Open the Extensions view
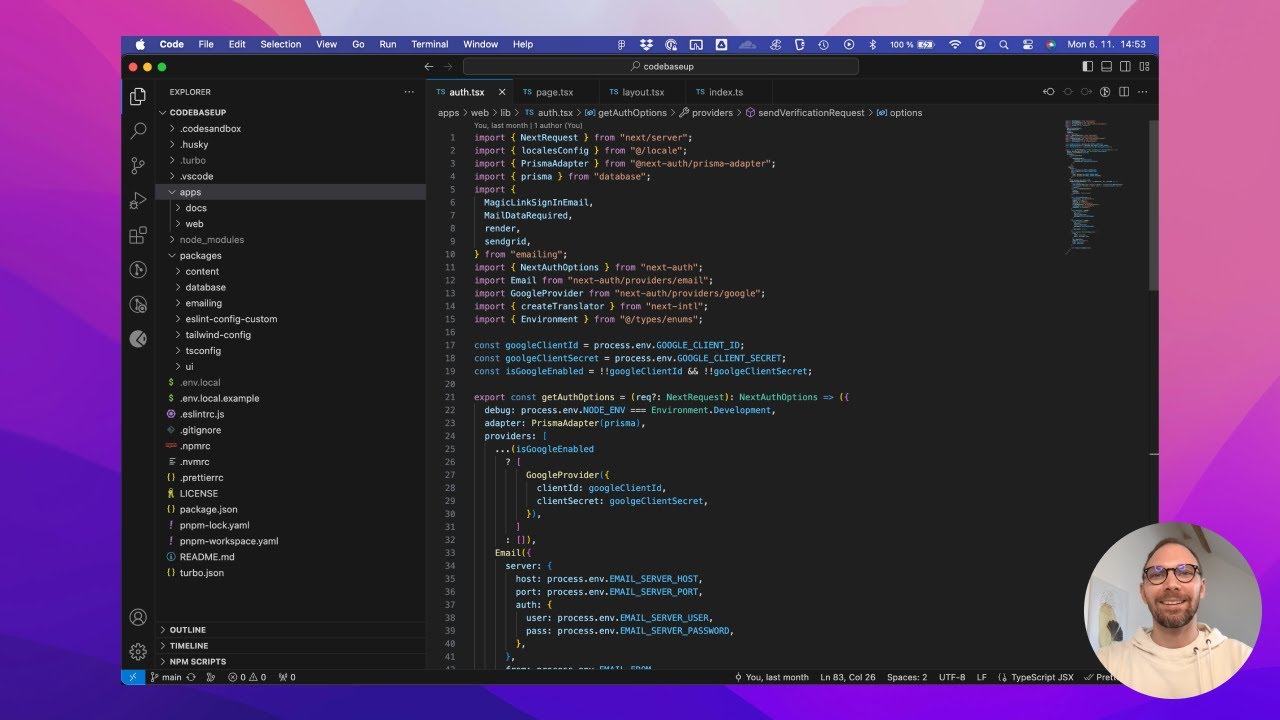 click(x=138, y=236)
